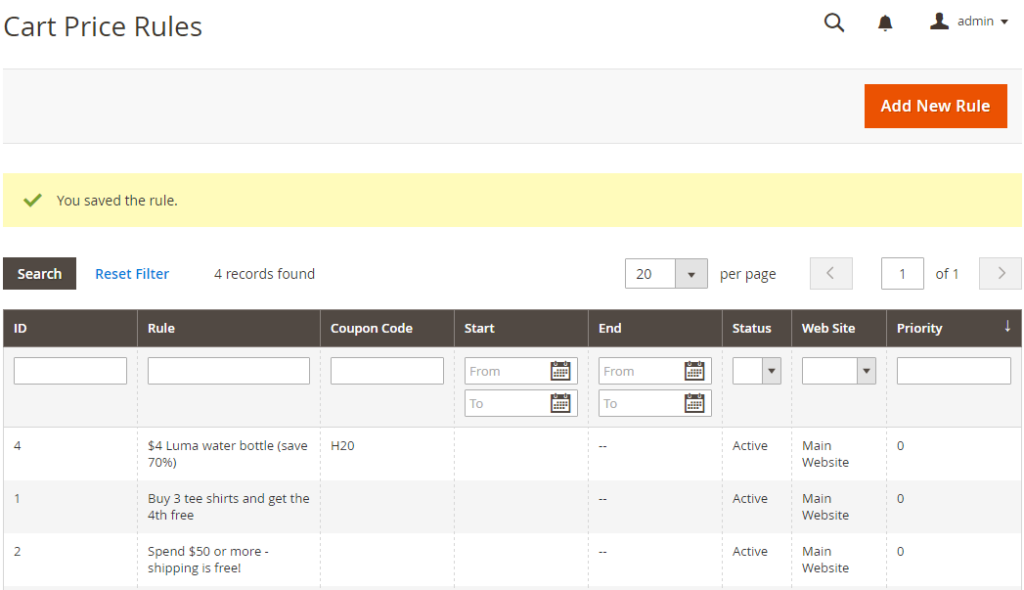
Task: Click Main Website in rule 1 row
Action: [825, 506]
